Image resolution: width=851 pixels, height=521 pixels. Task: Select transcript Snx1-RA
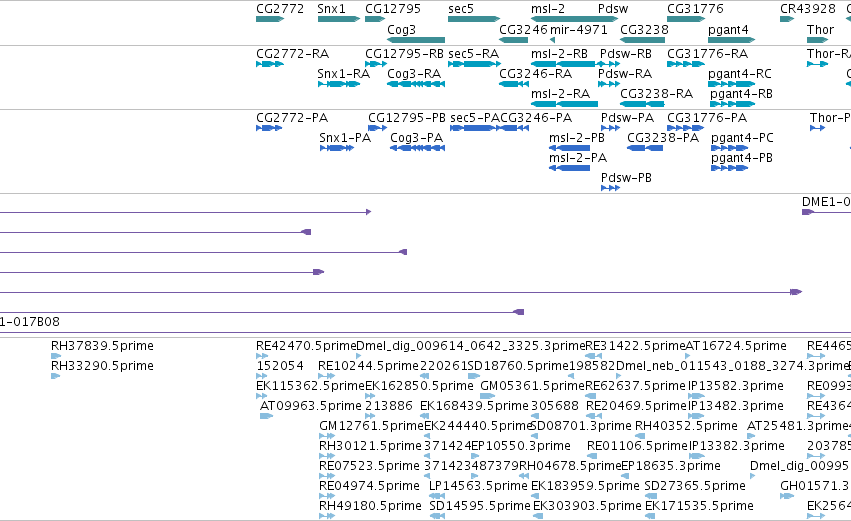pyautogui.click(x=344, y=74)
